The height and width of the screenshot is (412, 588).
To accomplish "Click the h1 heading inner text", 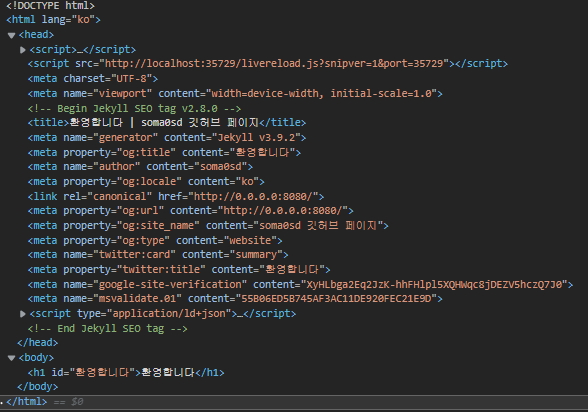I will tap(167, 372).
